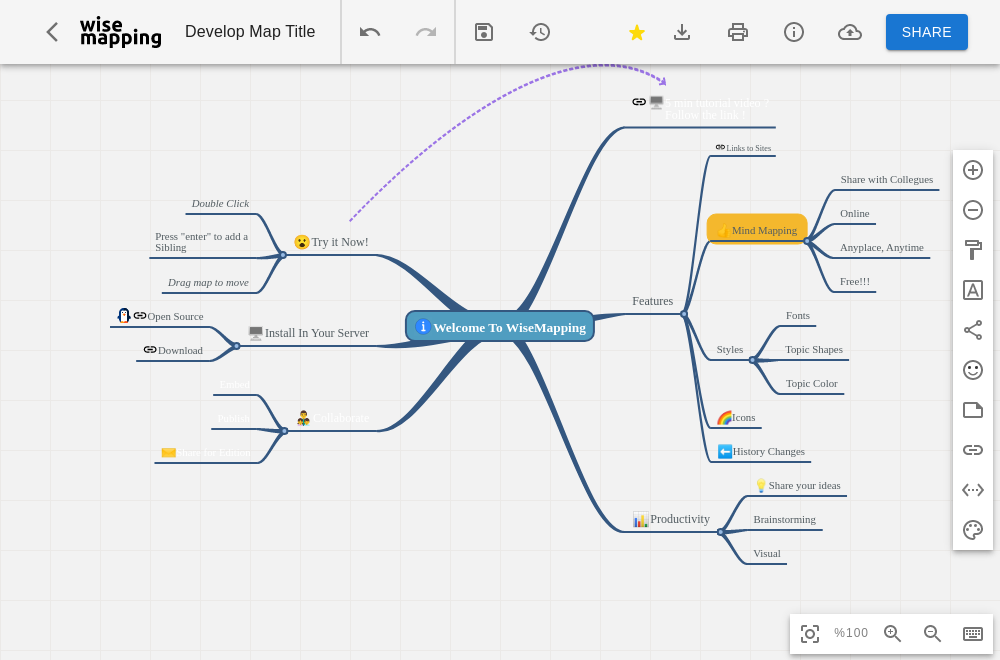Select the 'Fonts' topic
1000x660 pixels.
pos(798,316)
